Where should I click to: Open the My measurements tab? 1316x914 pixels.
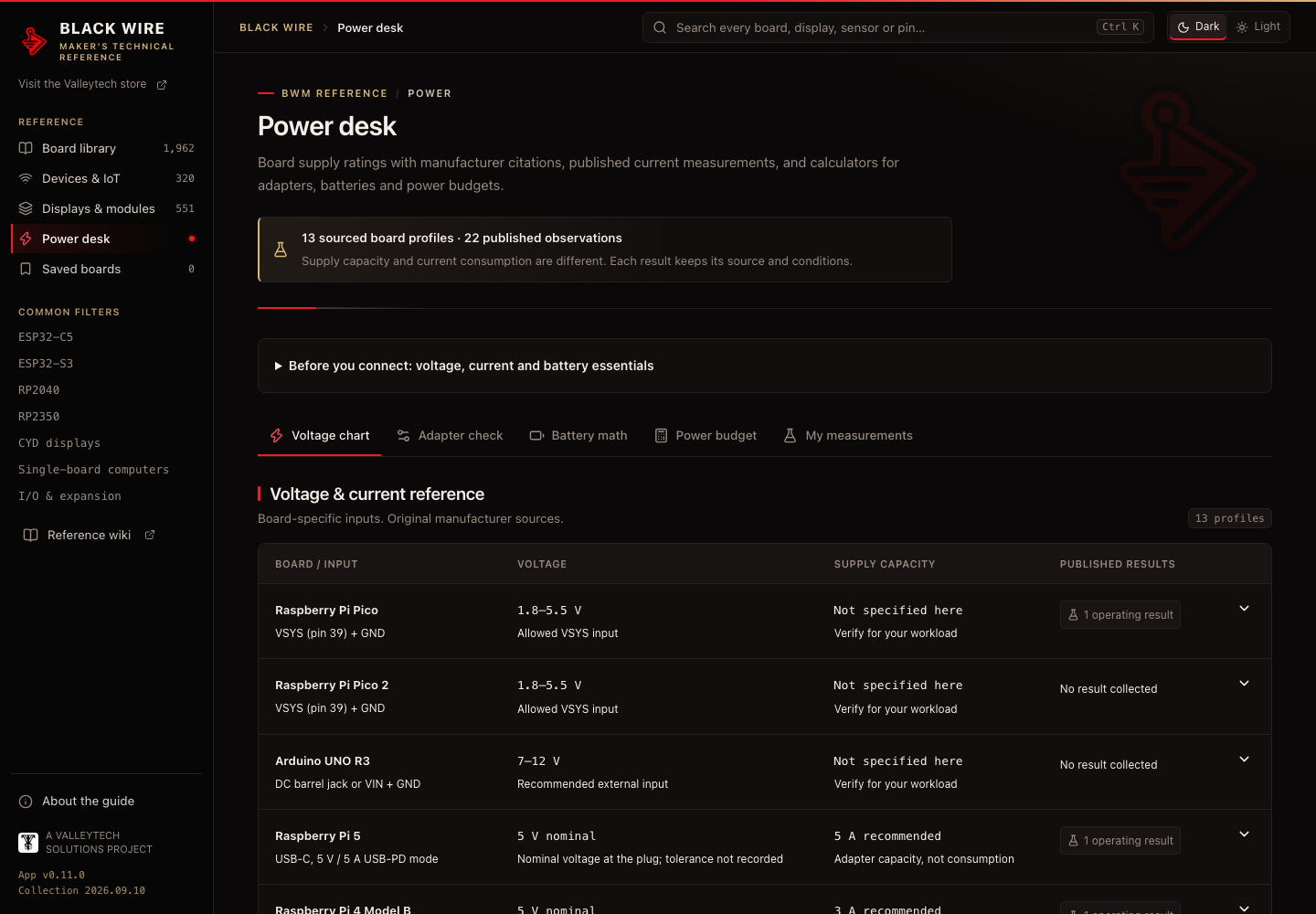click(x=848, y=436)
